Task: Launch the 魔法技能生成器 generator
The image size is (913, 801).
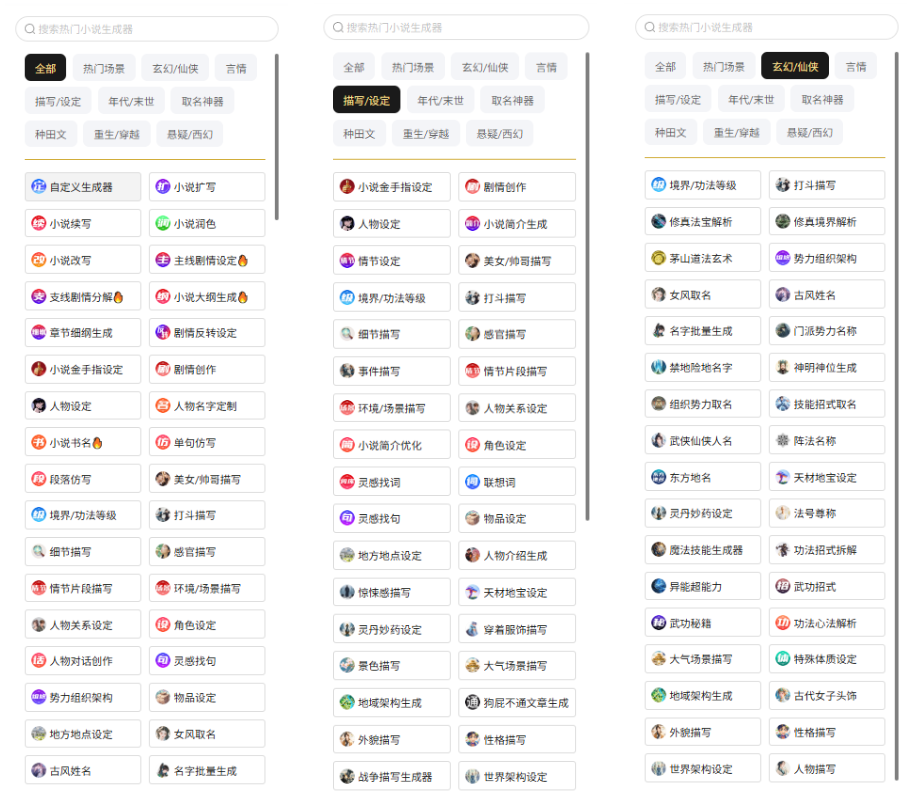Action: pyautogui.click(x=703, y=550)
